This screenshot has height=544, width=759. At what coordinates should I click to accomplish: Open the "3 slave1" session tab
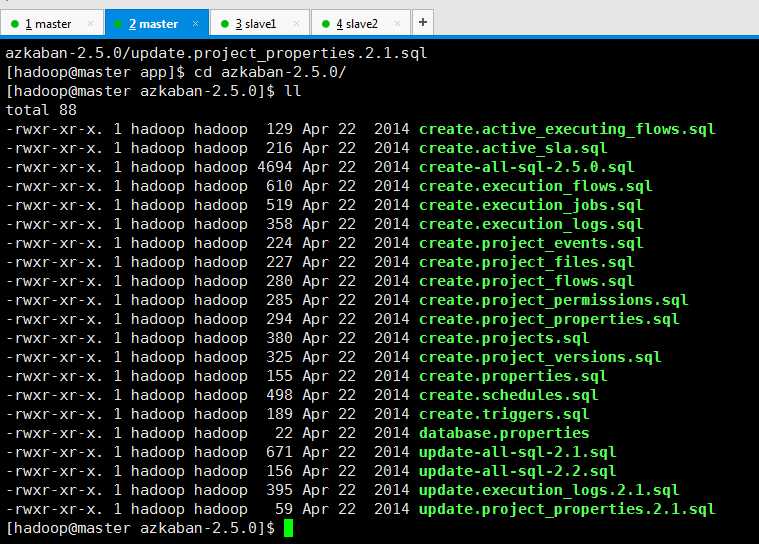pos(259,23)
